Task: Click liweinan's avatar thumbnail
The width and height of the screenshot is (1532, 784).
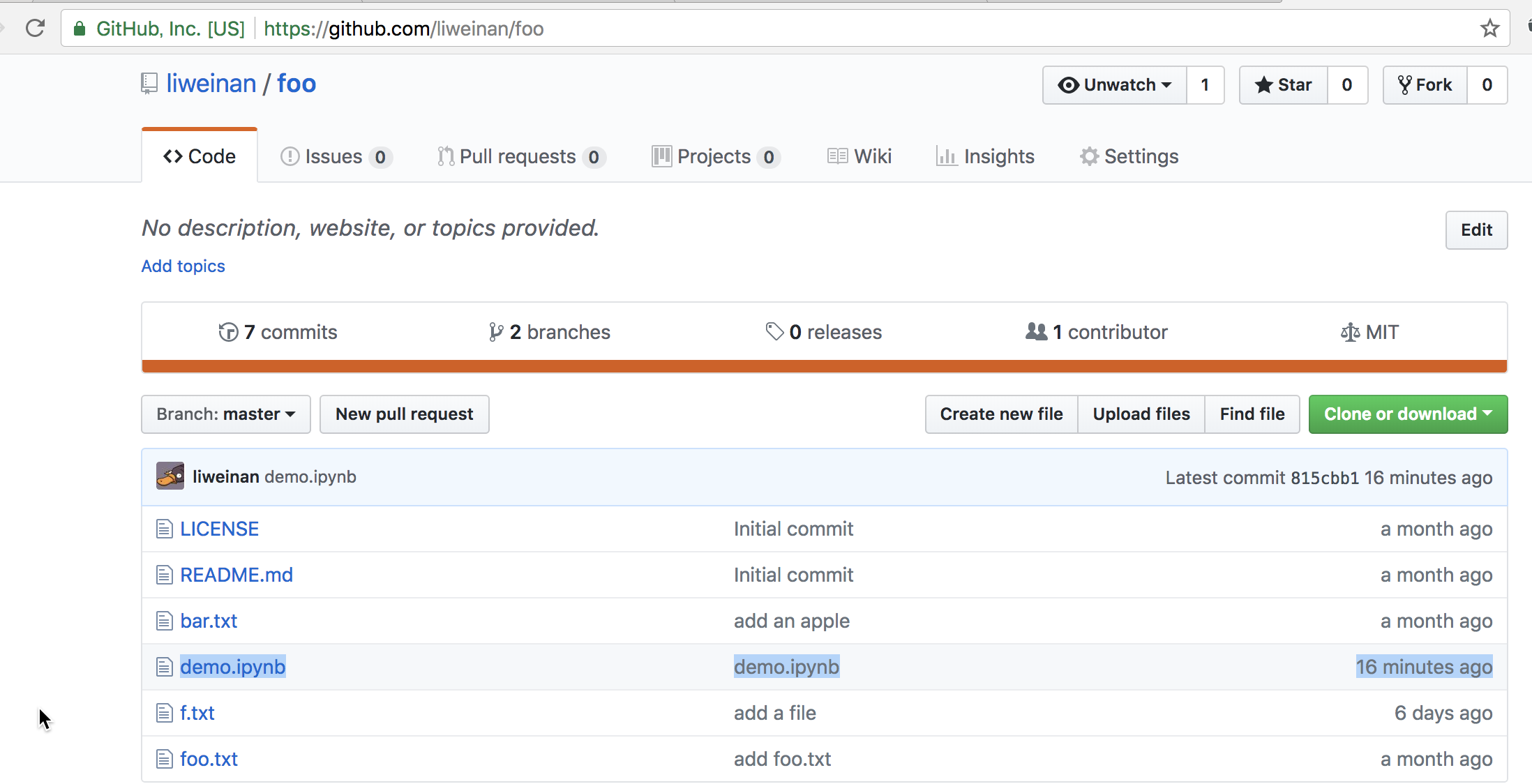Action: pos(170,476)
